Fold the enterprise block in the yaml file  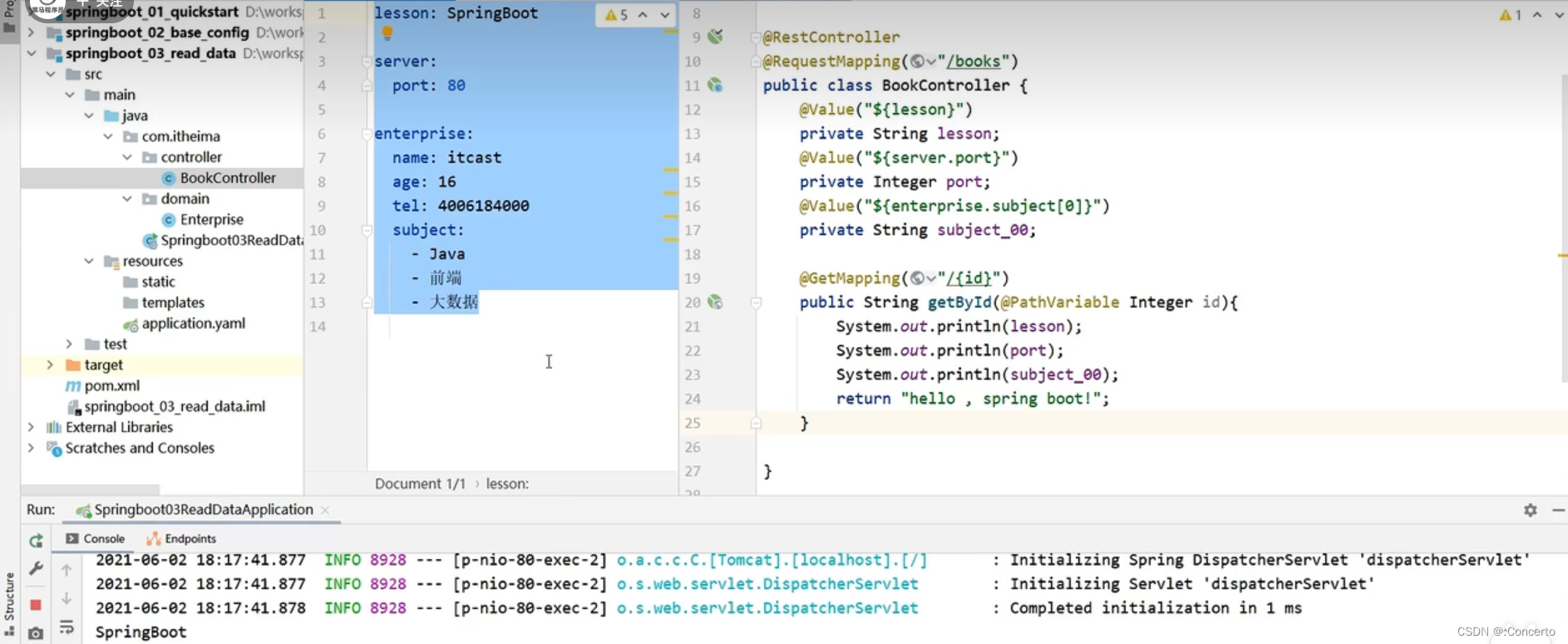pos(367,134)
